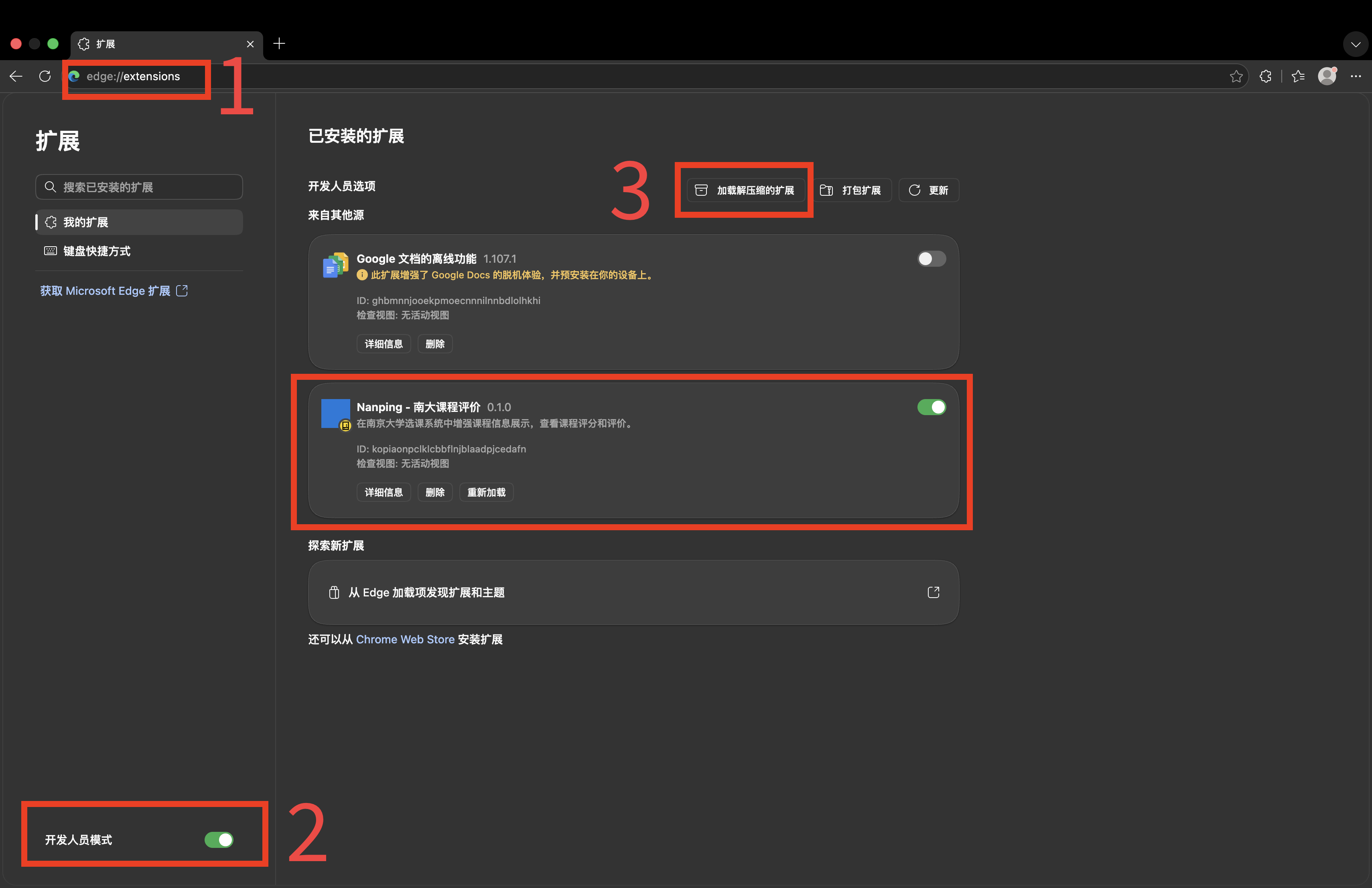Screen dimensions: 1372x888
Task: Click the external link icon beside 获取 Microsoft Edge 扩展
Action: click(x=182, y=290)
